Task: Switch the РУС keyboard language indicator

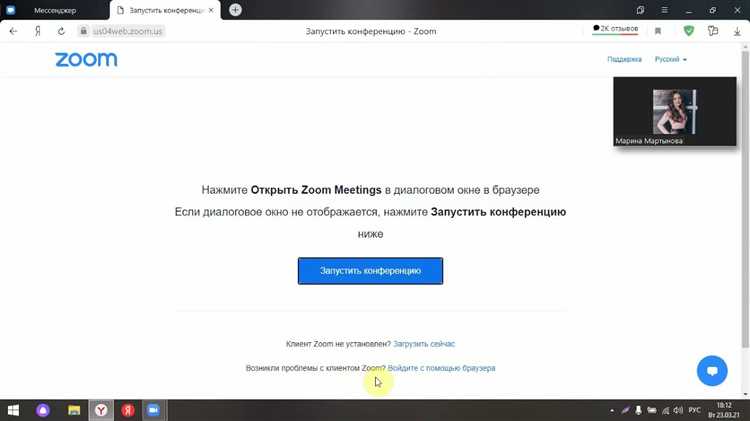Action: click(x=695, y=410)
